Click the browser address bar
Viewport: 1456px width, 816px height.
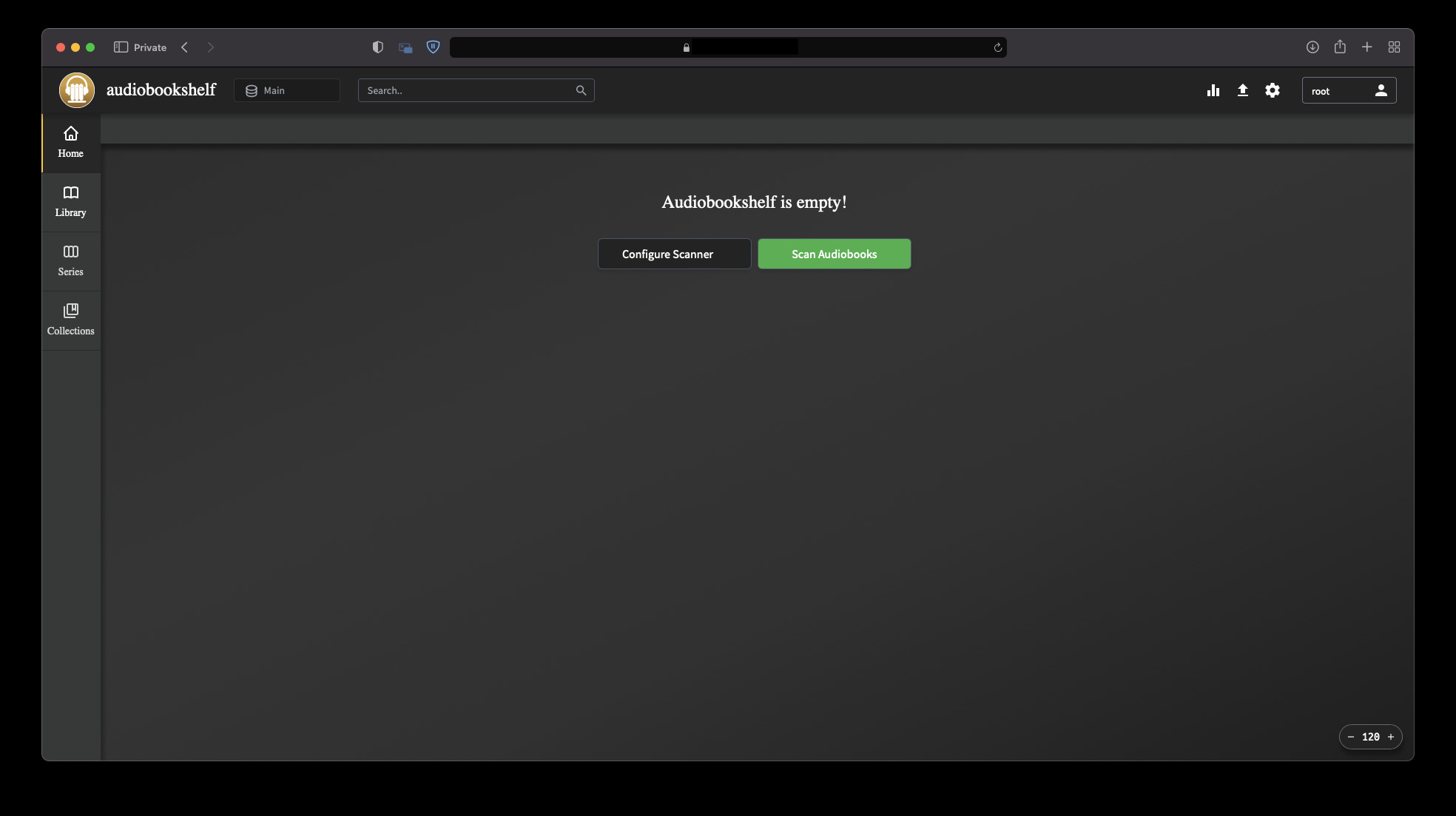click(x=728, y=47)
